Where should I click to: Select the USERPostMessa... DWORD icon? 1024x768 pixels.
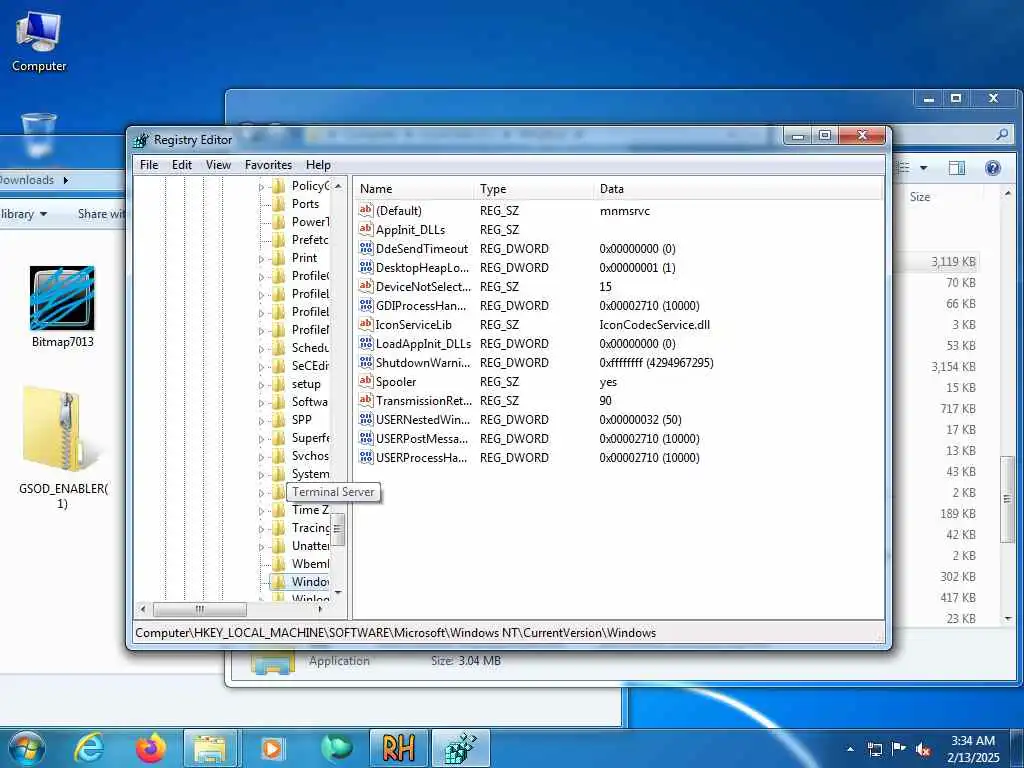point(366,438)
